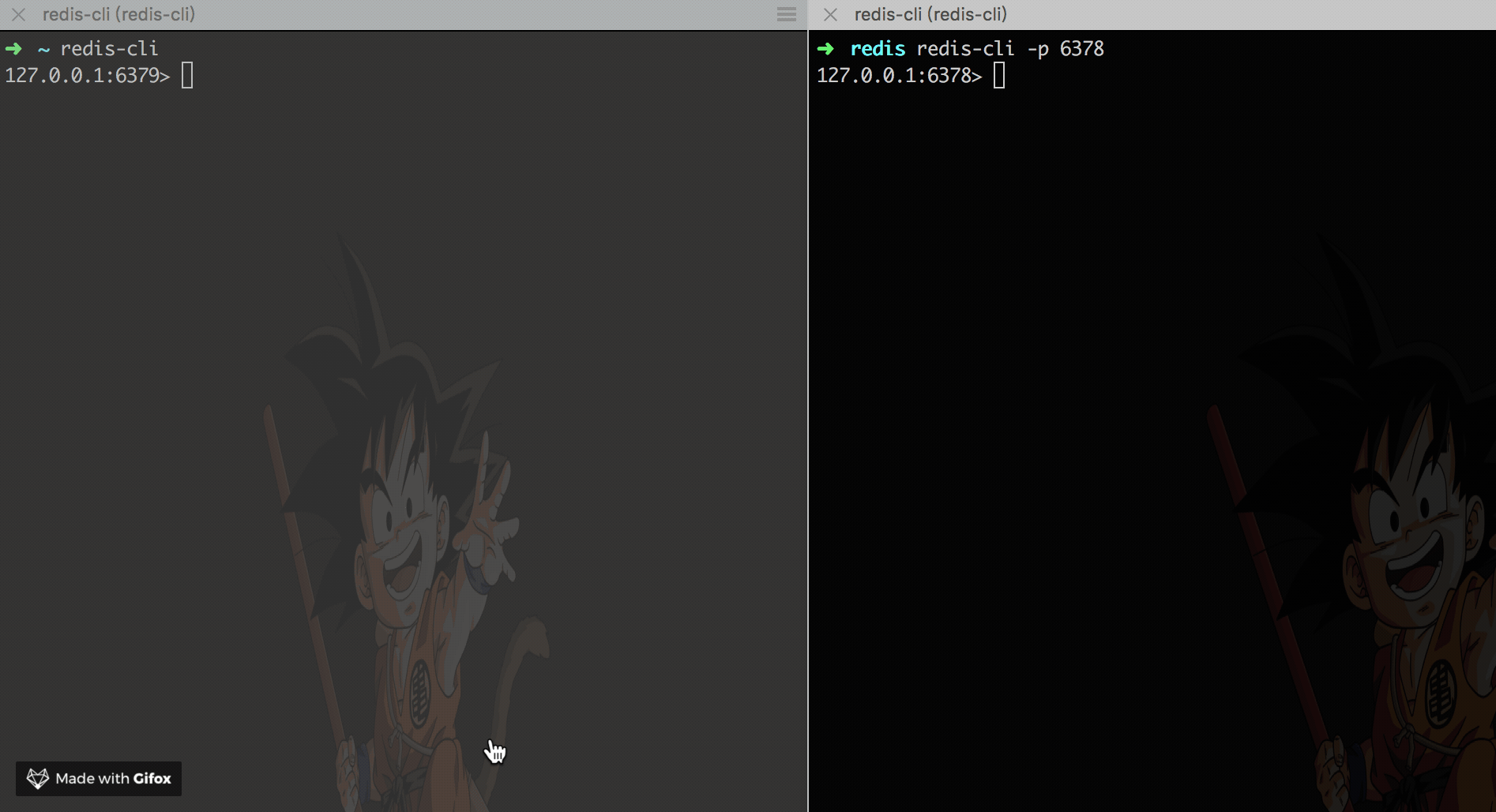
Task: Click the 'redis-cli' command in left pane
Action: [109, 49]
